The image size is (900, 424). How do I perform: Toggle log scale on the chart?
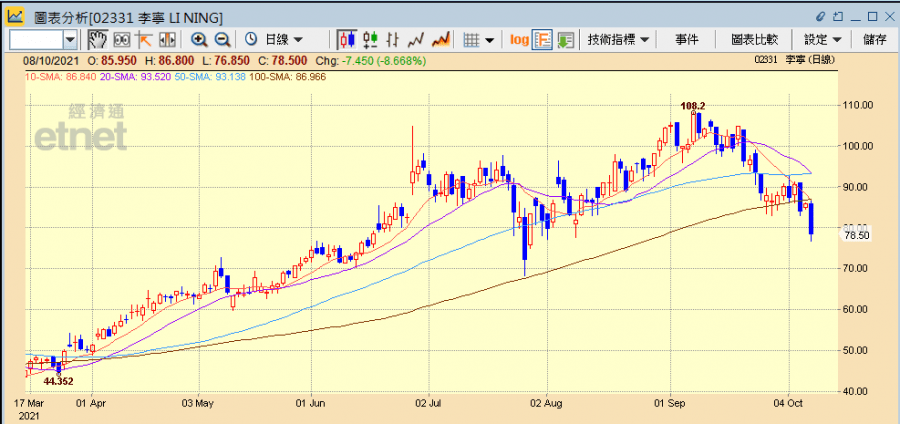pyautogui.click(x=519, y=39)
